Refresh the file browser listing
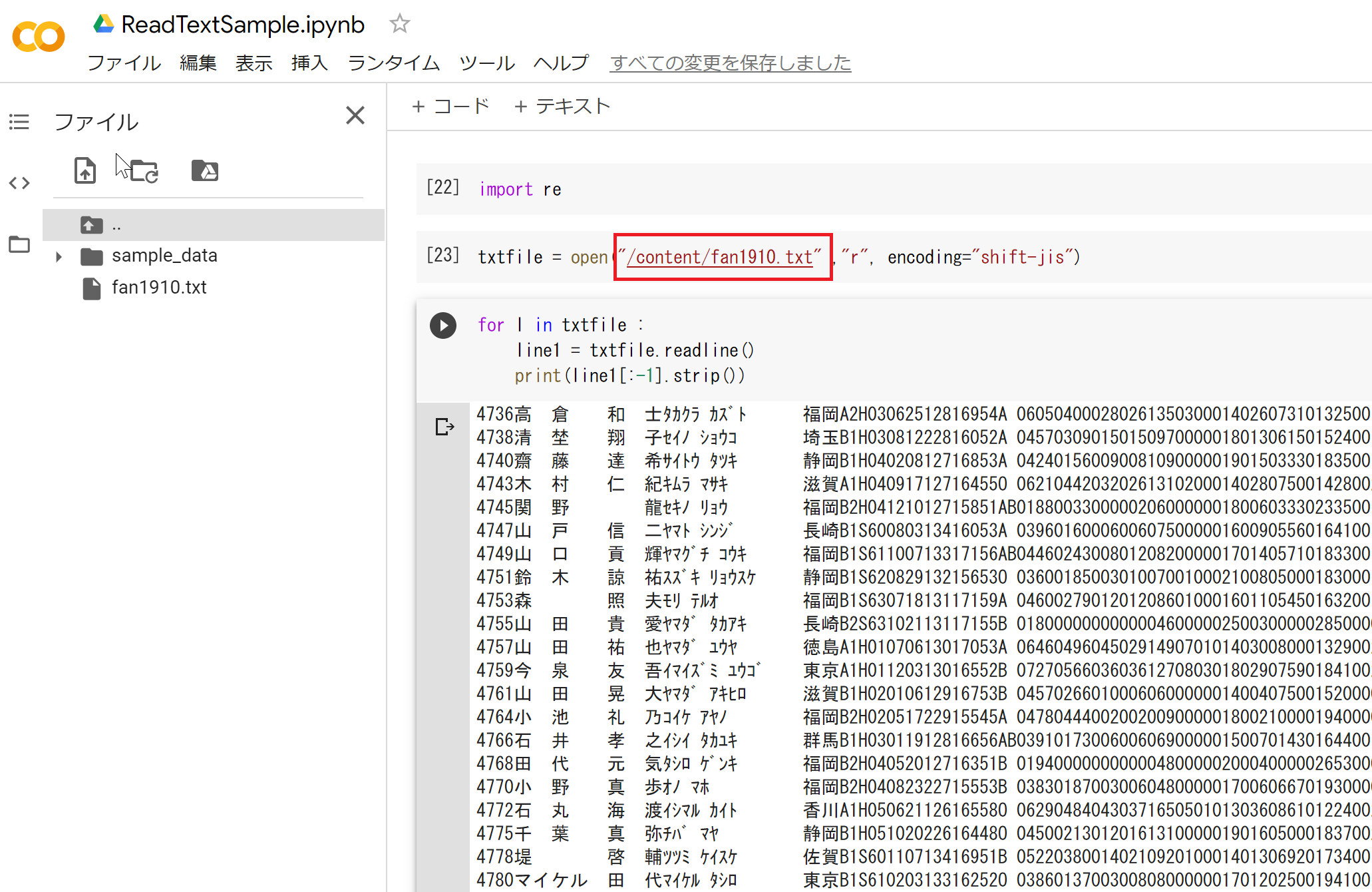The width and height of the screenshot is (1372, 892). (144, 171)
